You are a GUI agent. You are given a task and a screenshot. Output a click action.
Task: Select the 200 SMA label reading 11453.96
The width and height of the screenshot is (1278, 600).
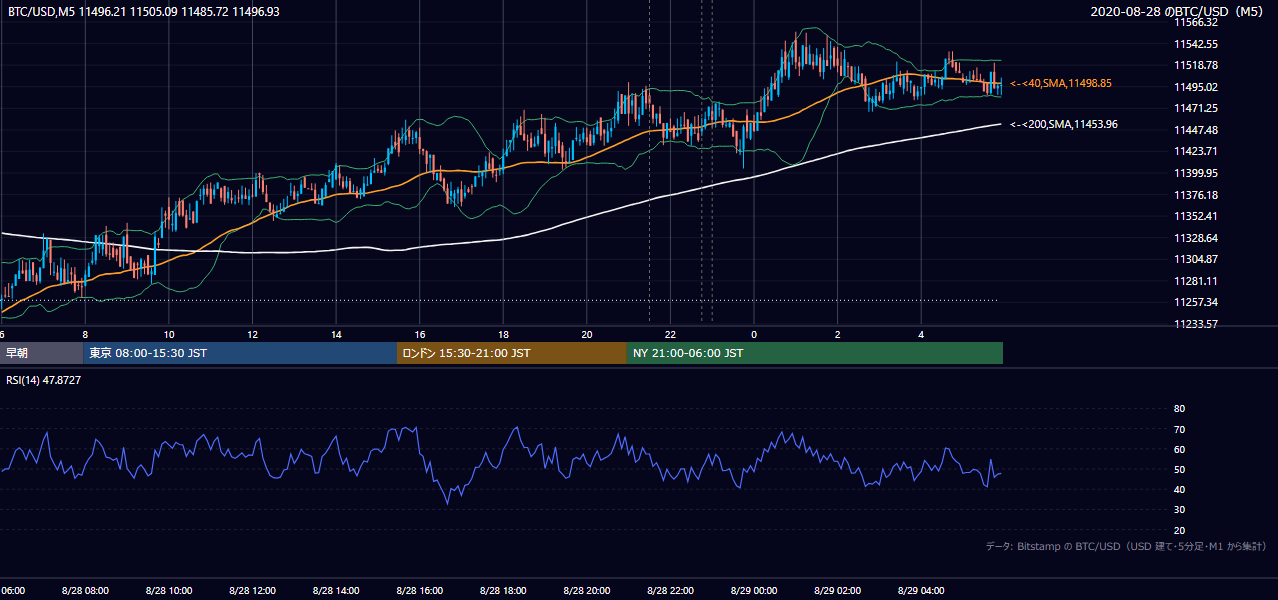1063,124
